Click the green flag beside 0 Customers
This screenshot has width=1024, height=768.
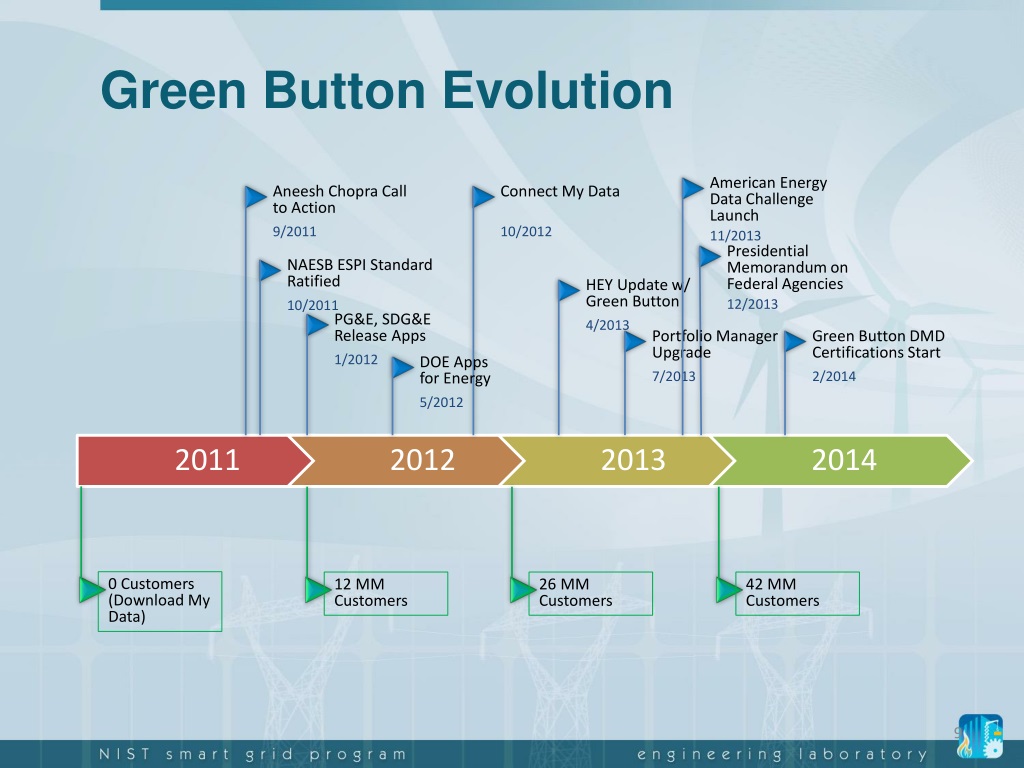click(92, 590)
